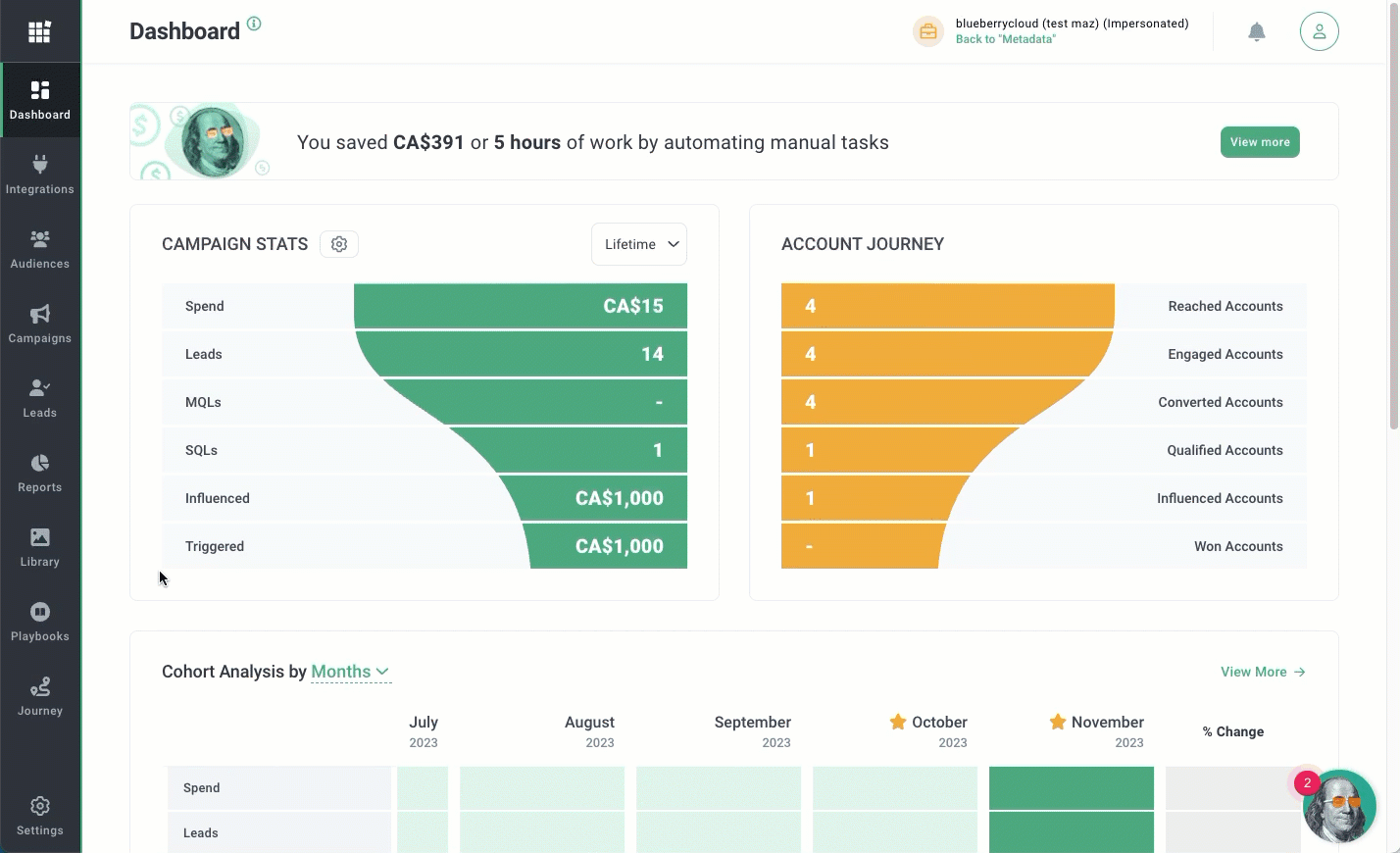Click the Dashboard info icon
Viewport: 1400px width, 853px height.
click(x=254, y=24)
